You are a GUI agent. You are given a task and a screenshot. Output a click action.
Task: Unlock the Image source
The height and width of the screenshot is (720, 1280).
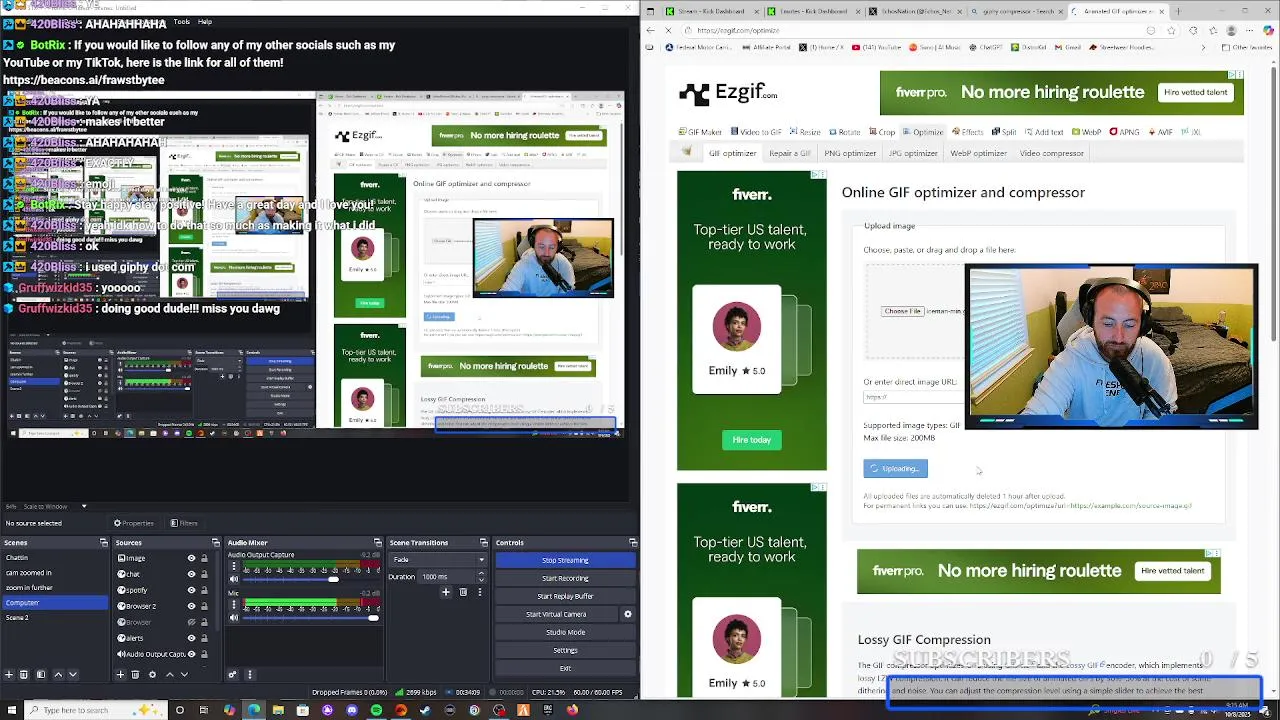pos(204,558)
